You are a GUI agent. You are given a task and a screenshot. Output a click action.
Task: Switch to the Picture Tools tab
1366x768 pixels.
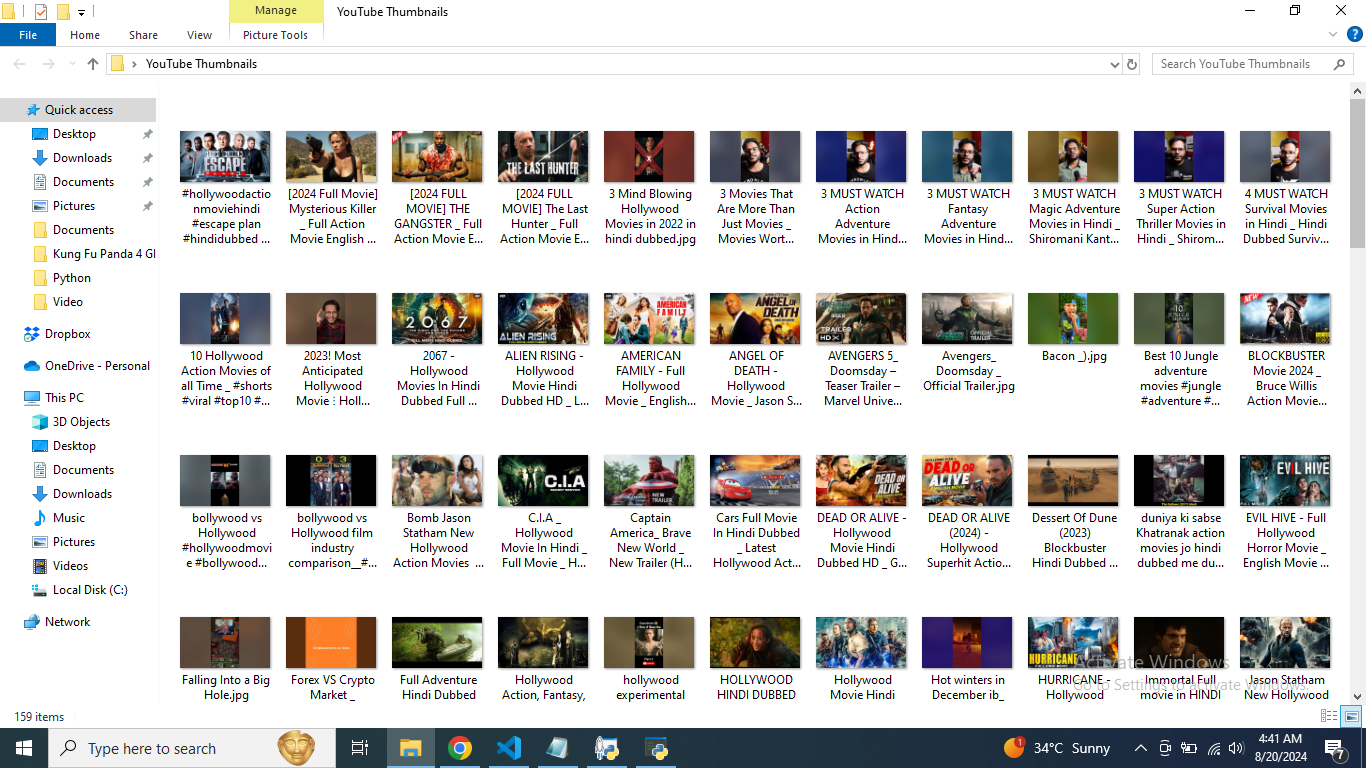275,35
